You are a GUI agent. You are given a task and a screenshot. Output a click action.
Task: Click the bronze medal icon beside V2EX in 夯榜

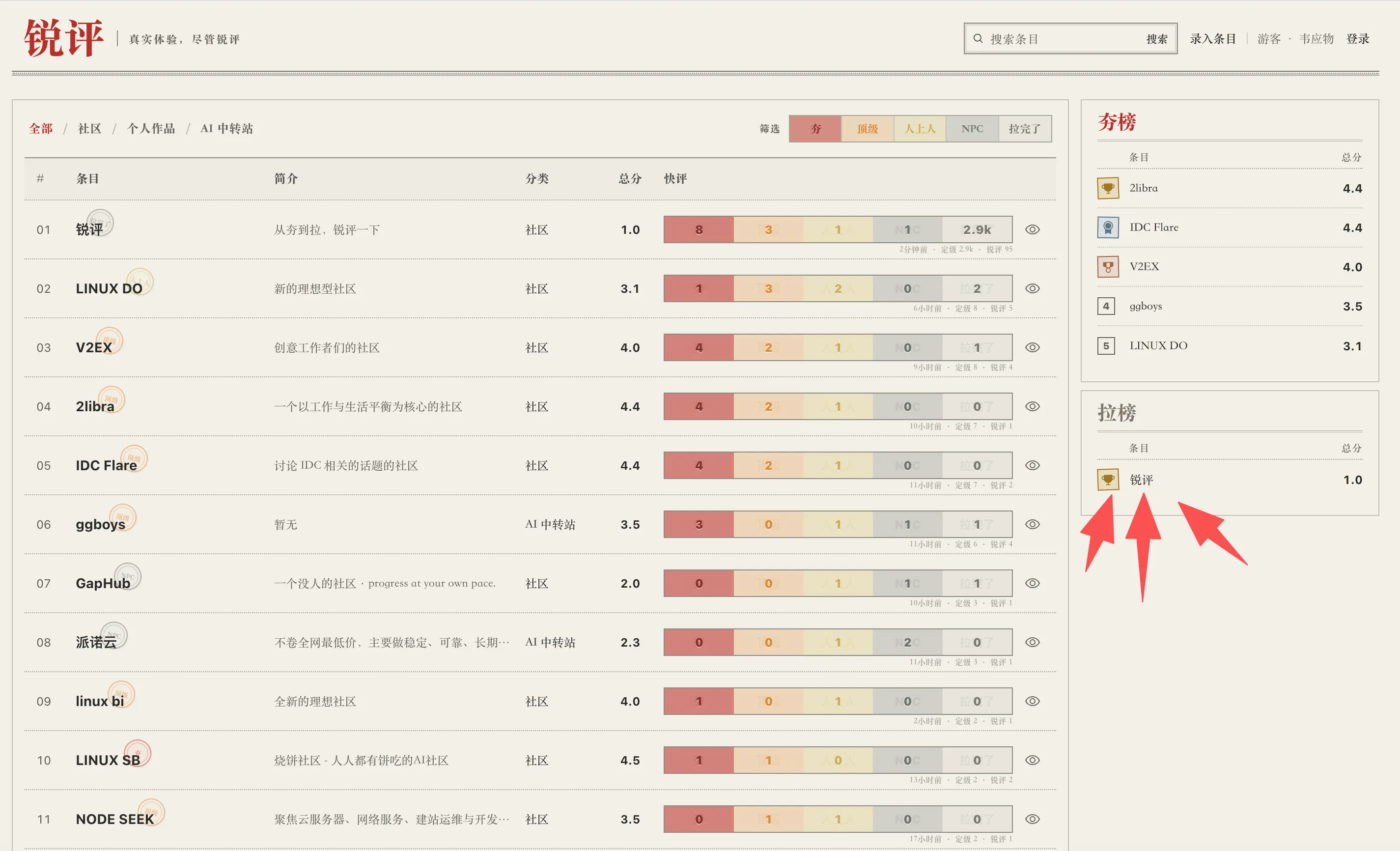(1107, 267)
